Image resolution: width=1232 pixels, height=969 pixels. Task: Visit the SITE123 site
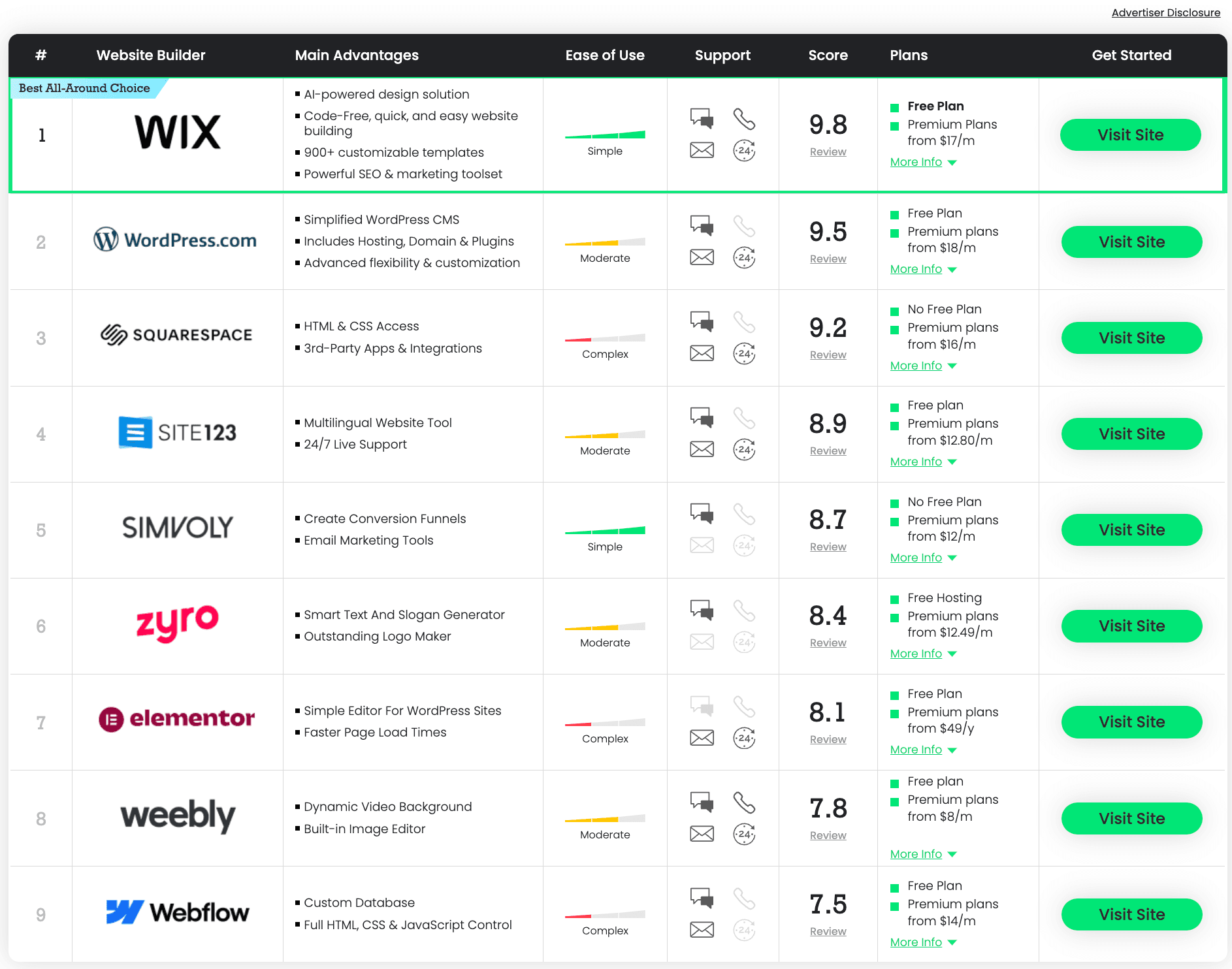coord(1131,434)
